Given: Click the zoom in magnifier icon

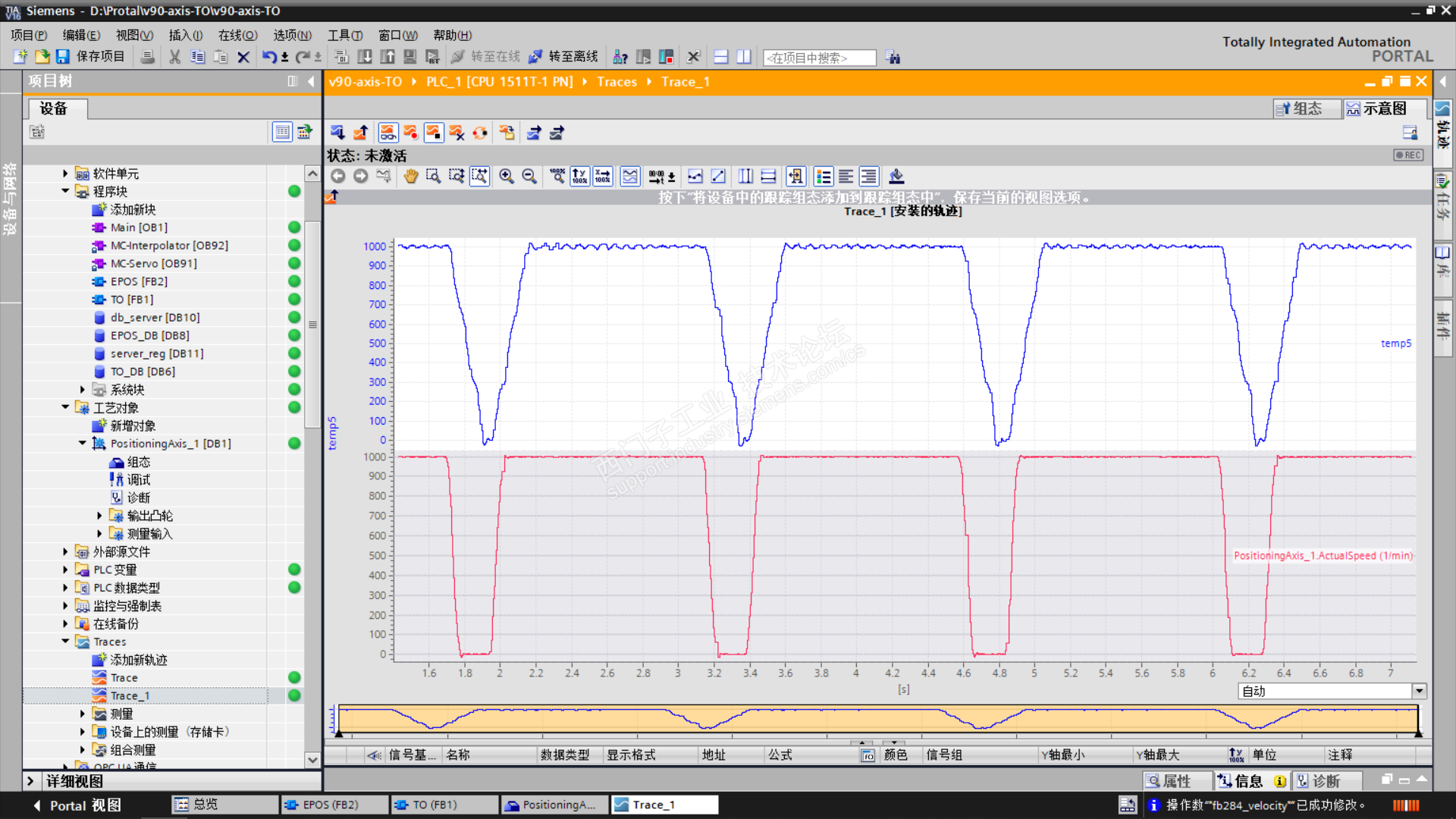Looking at the screenshot, I should [507, 177].
